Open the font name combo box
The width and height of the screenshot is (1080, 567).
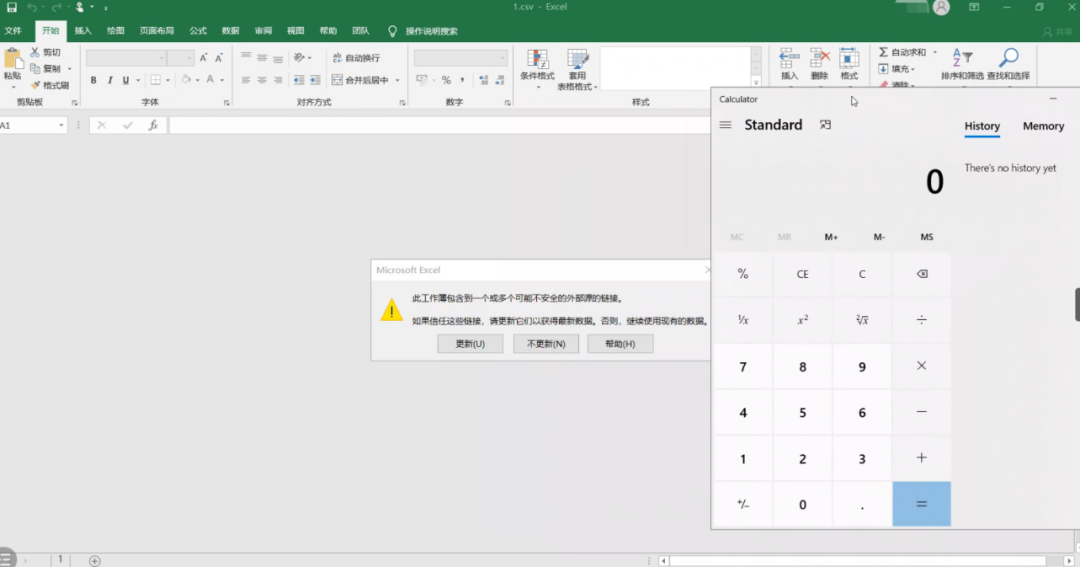pos(126,58)
